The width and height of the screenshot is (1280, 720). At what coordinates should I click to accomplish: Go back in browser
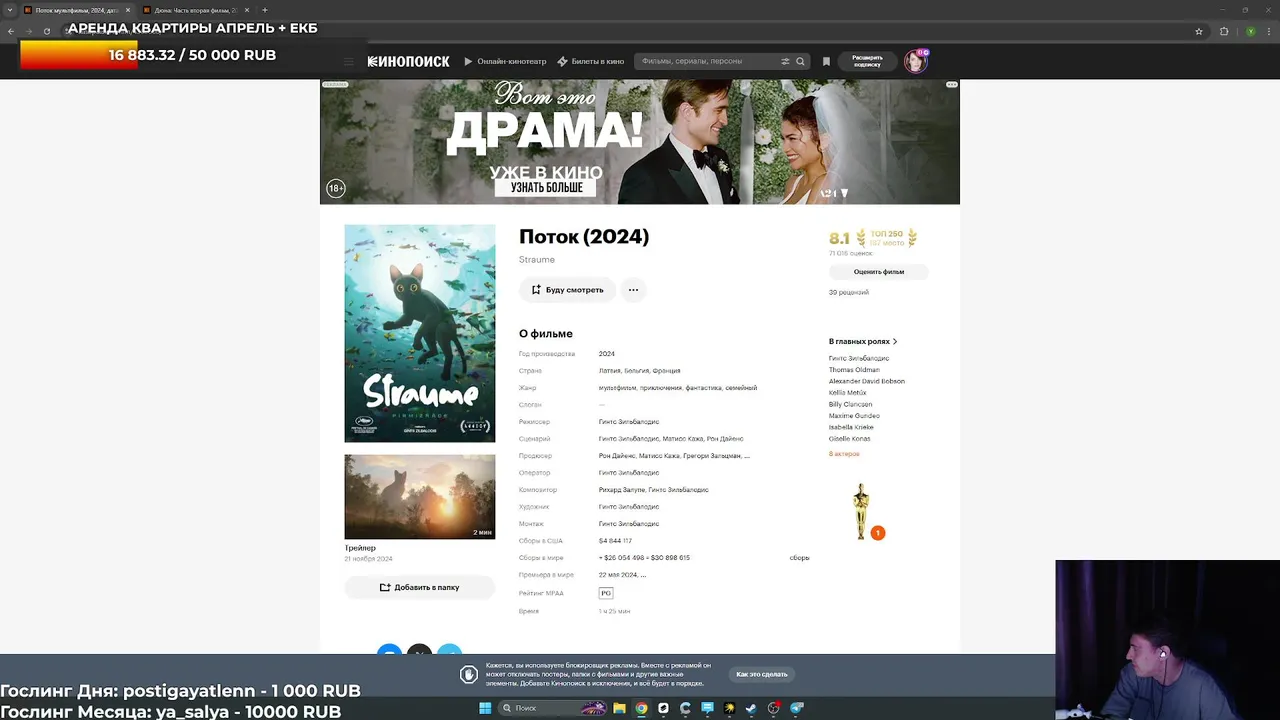10,31
